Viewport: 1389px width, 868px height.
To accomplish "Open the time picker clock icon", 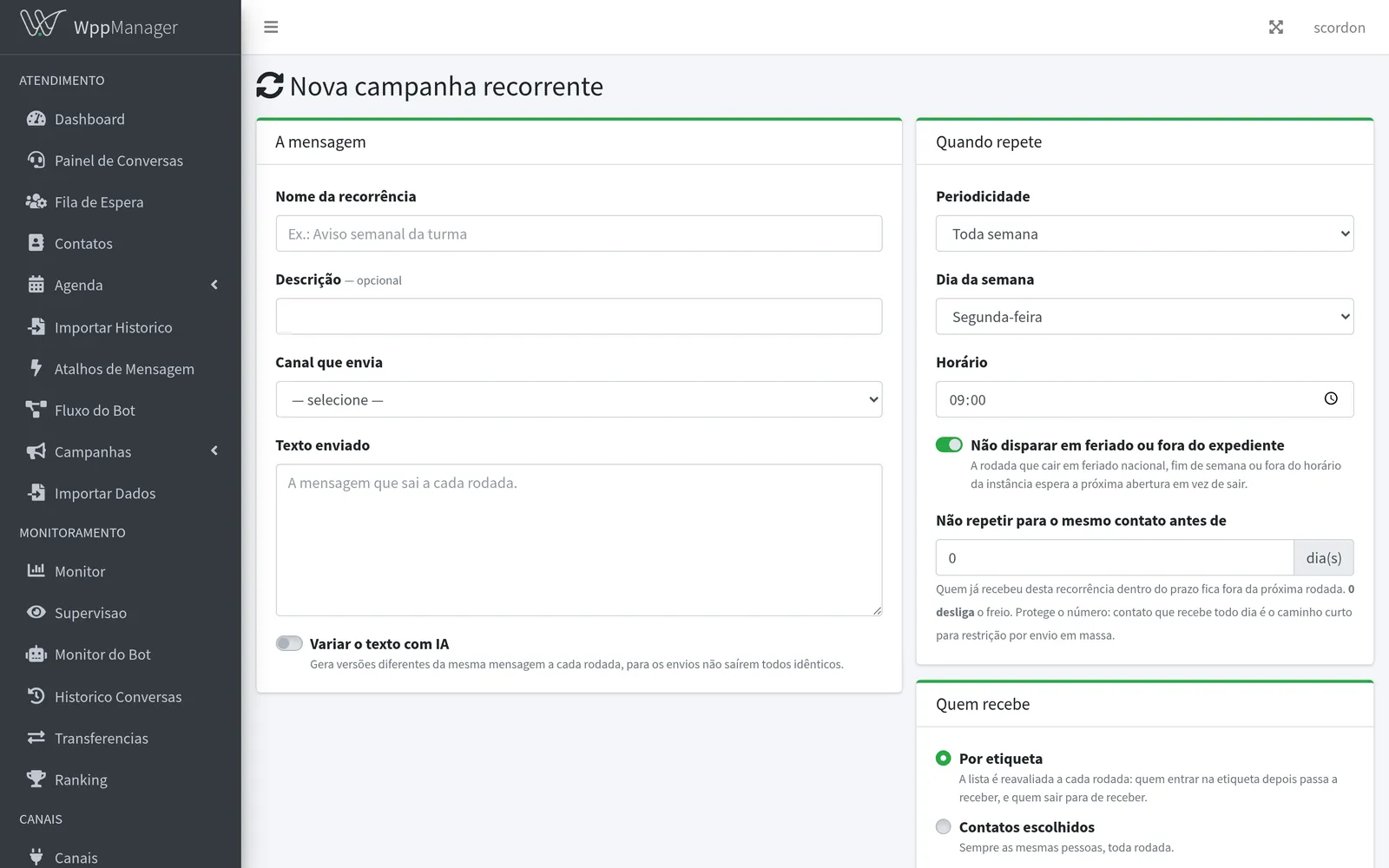I will coord(1331,398).
